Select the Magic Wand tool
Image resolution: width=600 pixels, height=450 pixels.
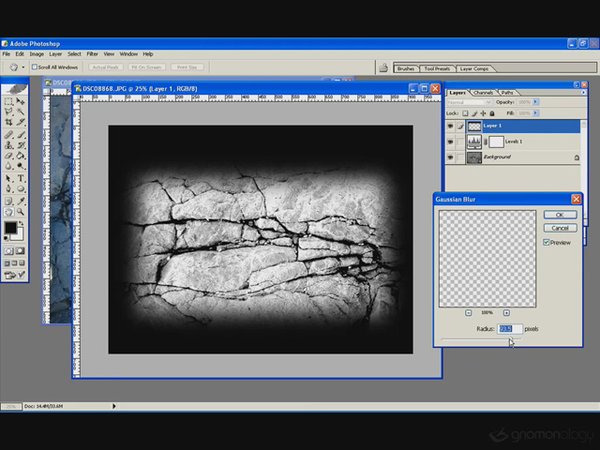tap(21, 112)
